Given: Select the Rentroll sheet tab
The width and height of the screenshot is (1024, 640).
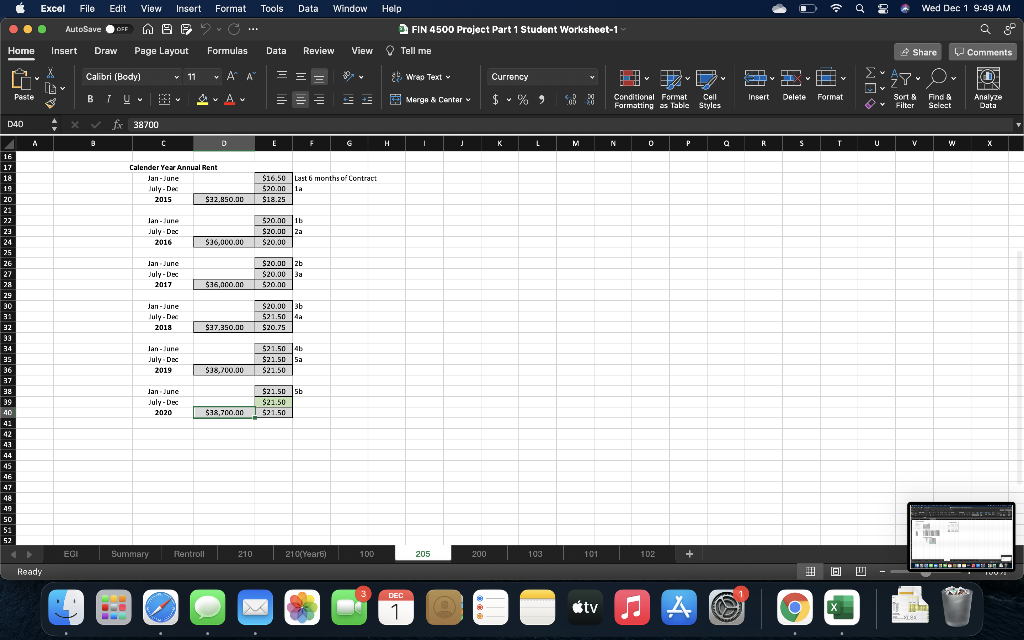Looking at the screenshot, I should point(188,553).
